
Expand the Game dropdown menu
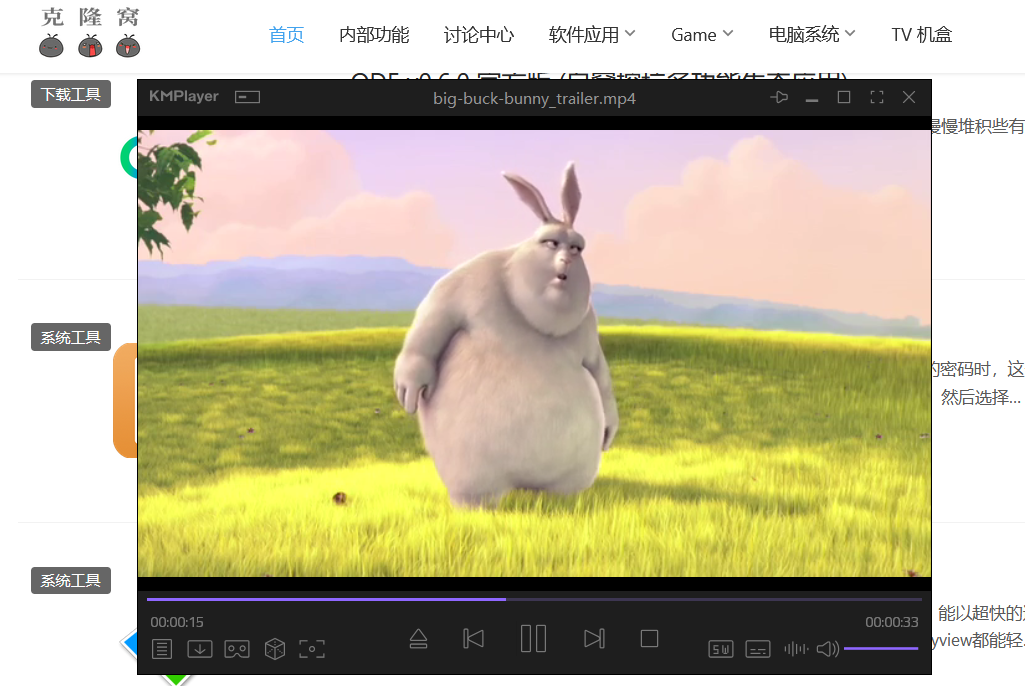(x=702, y=35)
